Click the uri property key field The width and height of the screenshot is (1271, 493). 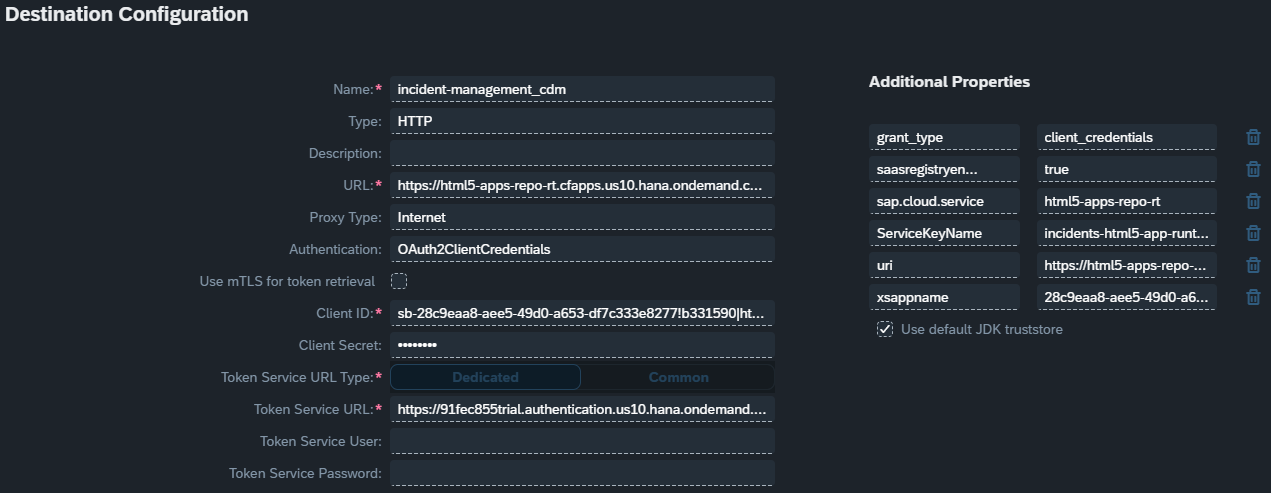(x=944, y=265)
